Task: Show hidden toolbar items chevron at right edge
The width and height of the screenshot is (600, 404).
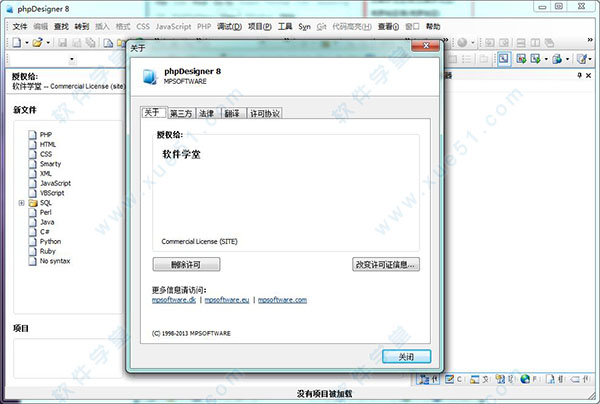Action: [x=590, y=39]
